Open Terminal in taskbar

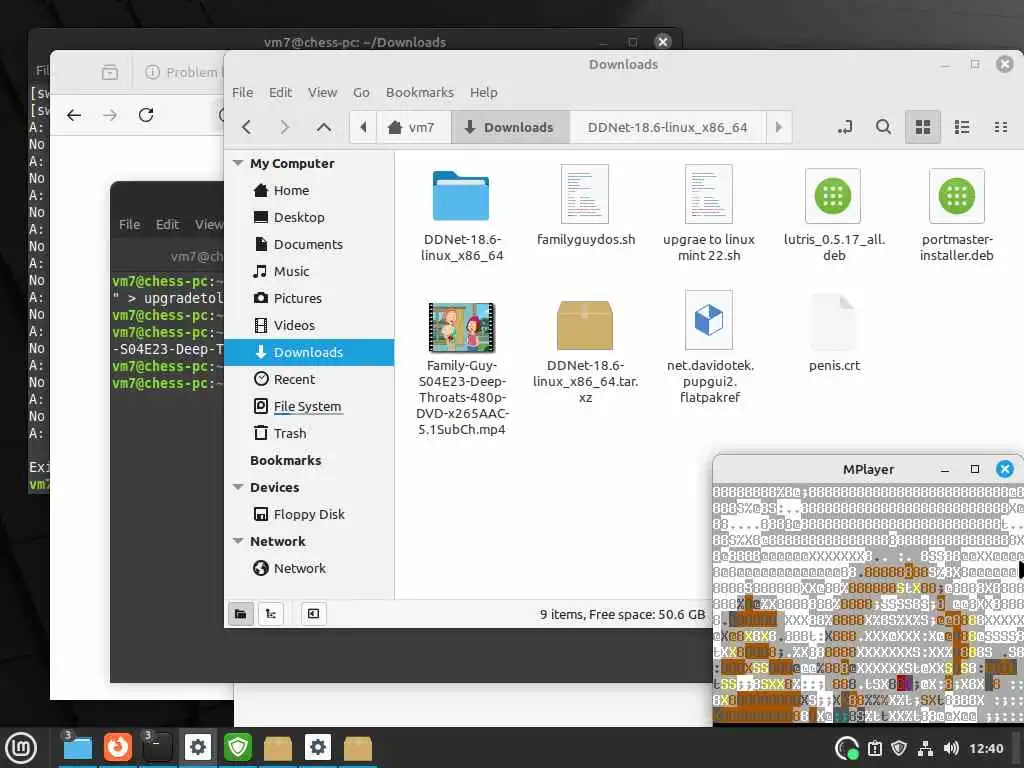click(157, 748)
